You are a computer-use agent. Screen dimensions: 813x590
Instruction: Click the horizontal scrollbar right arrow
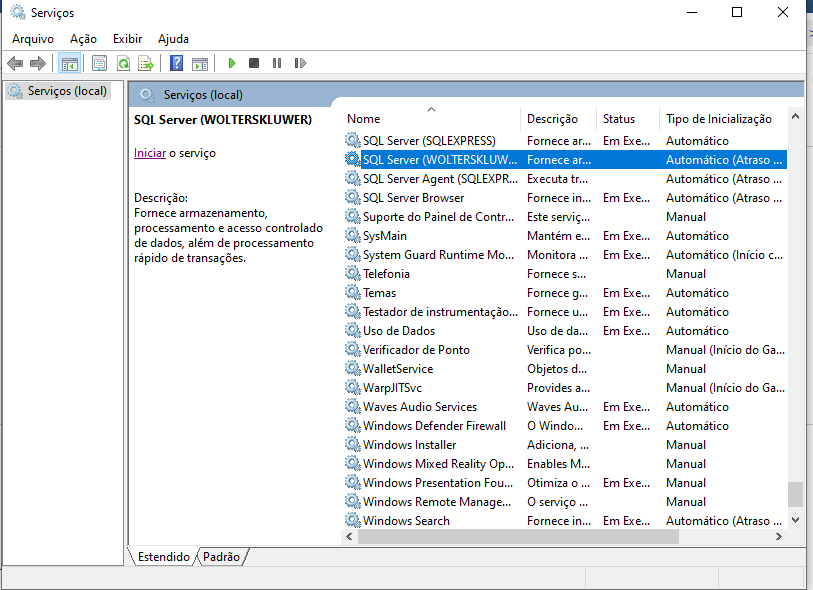pos(778,537)
